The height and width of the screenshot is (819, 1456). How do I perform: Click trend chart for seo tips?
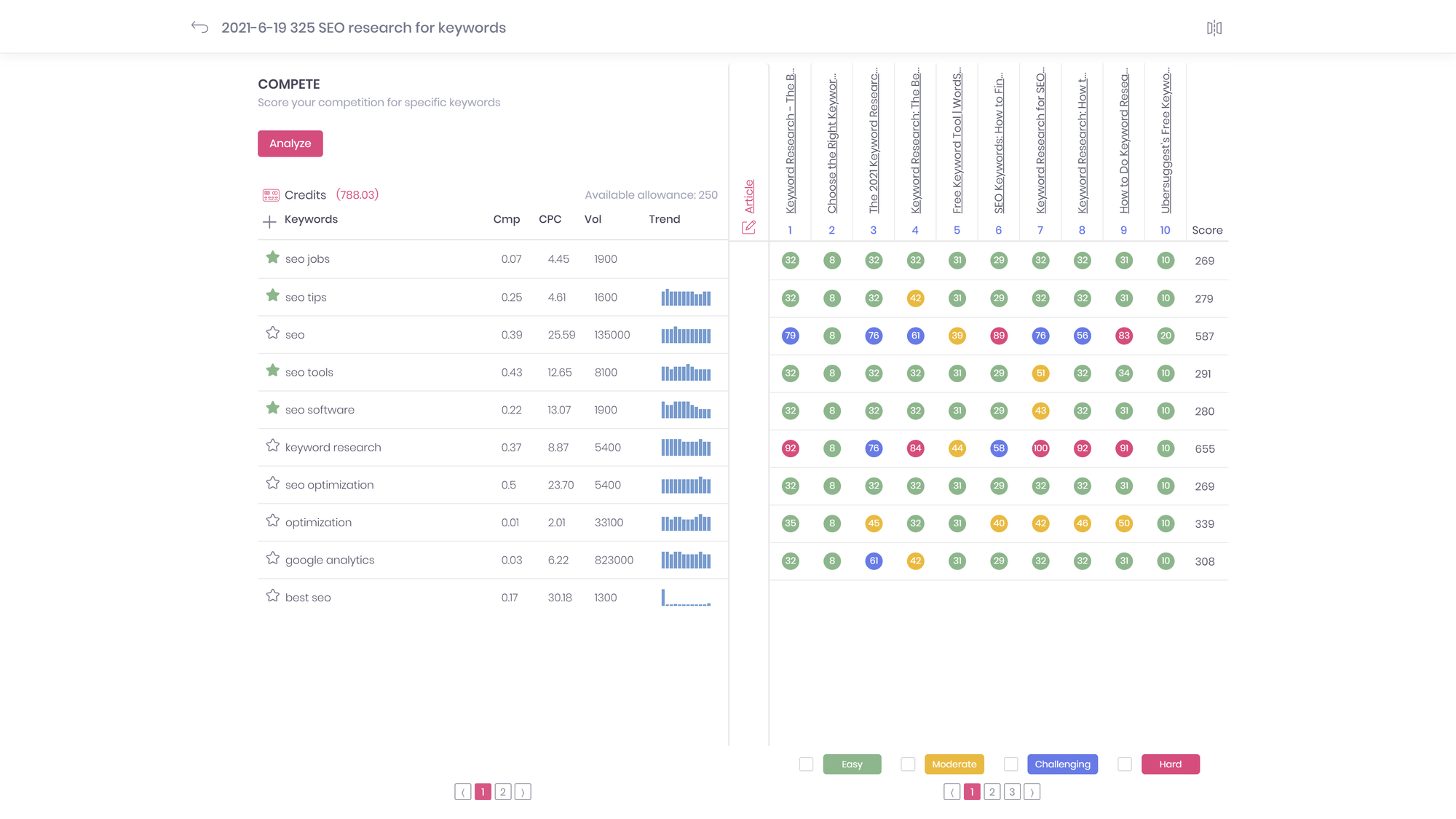[686, 297]
